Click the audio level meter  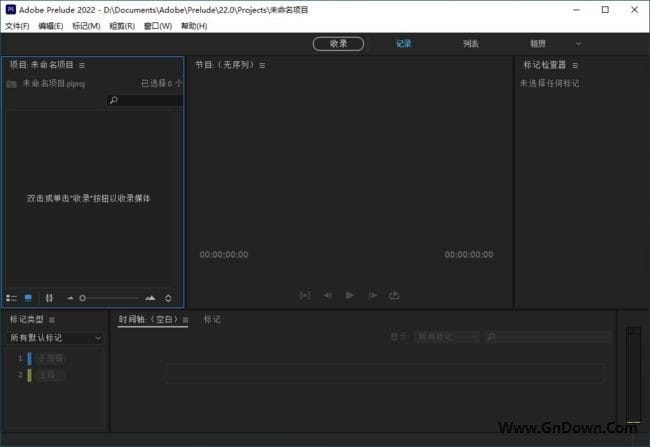(x=633, y=375)
